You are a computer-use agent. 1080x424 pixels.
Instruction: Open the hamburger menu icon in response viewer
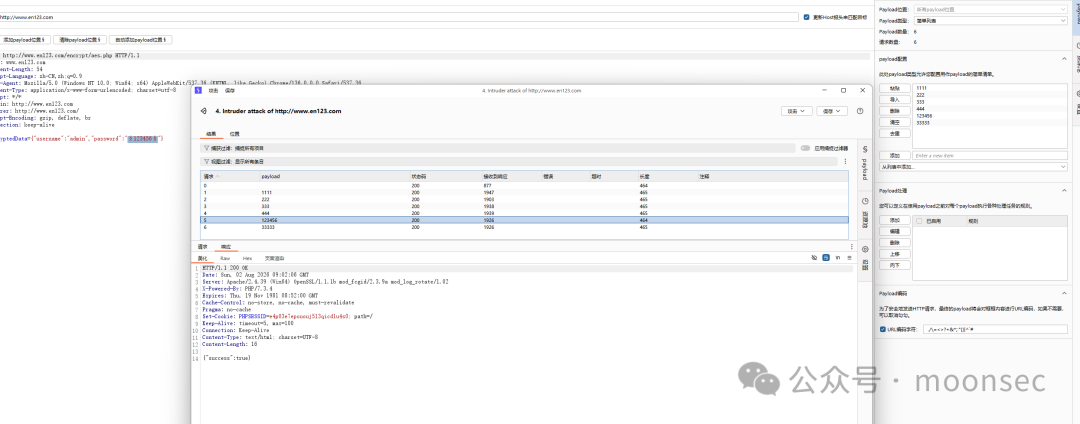click(x=849, y=257)
